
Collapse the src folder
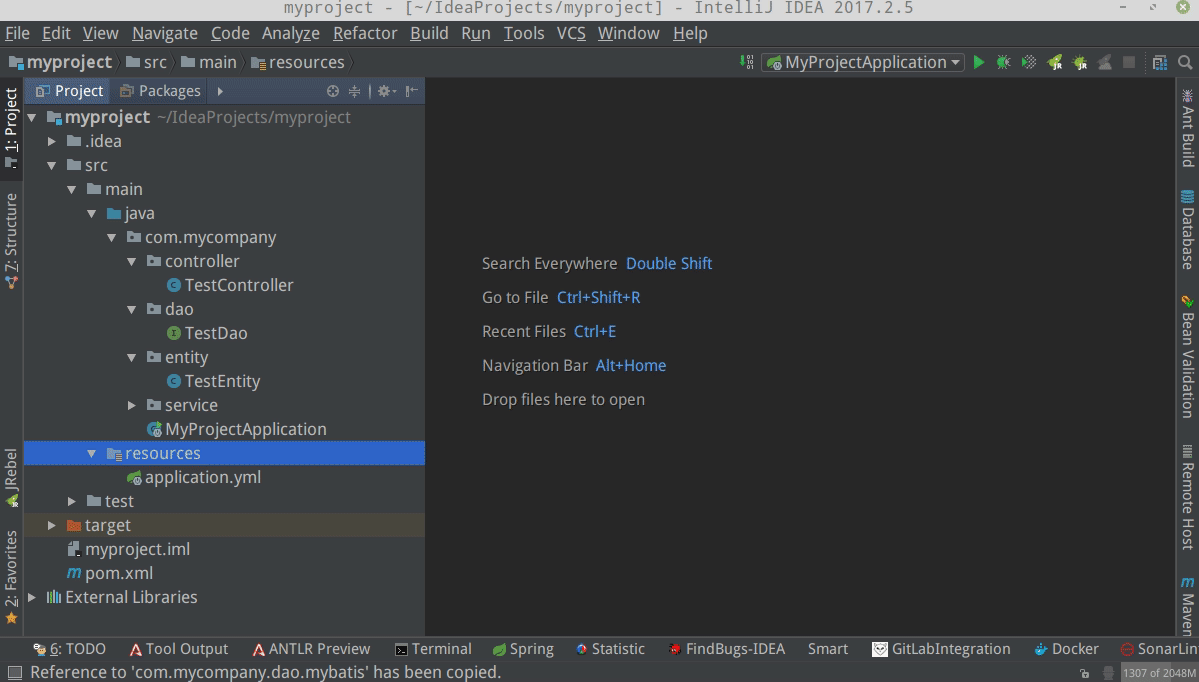pos(52,165)
